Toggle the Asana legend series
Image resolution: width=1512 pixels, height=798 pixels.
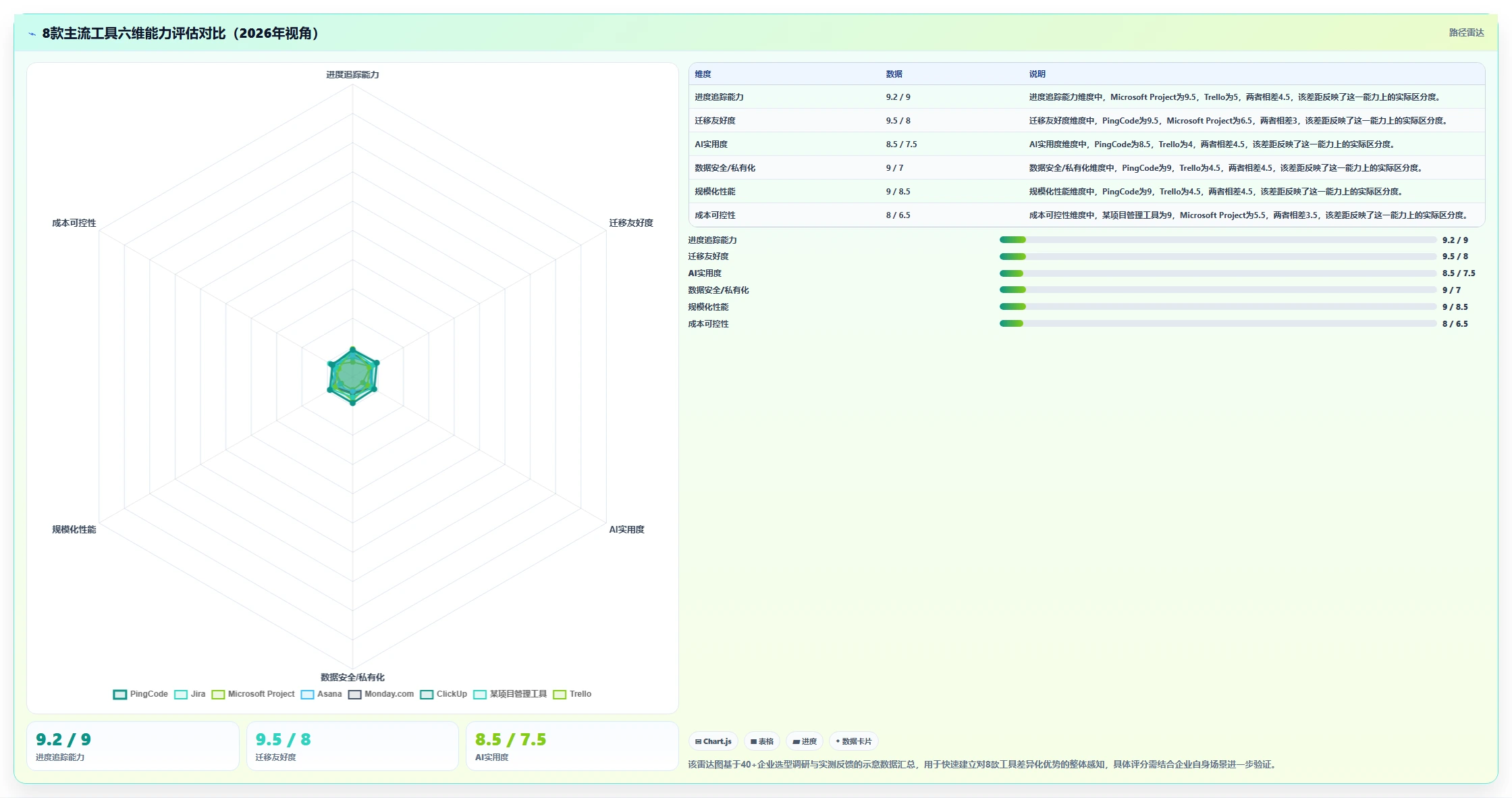[321, 694]
